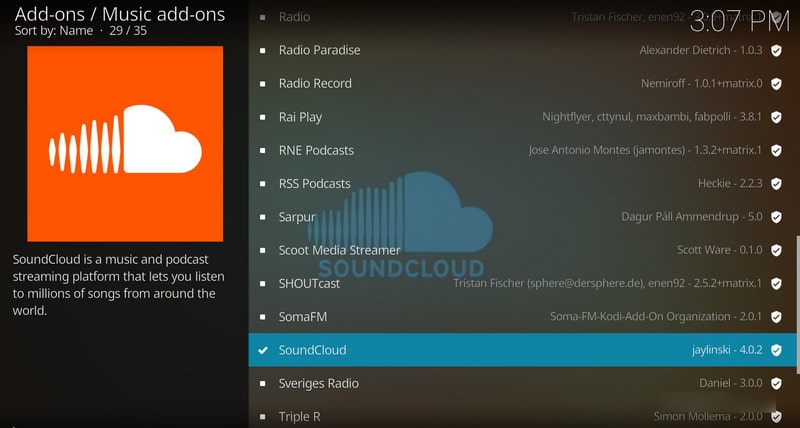Click the verified shield icon for SHOUTcast

pyautogui.click(x=776, y=284)
